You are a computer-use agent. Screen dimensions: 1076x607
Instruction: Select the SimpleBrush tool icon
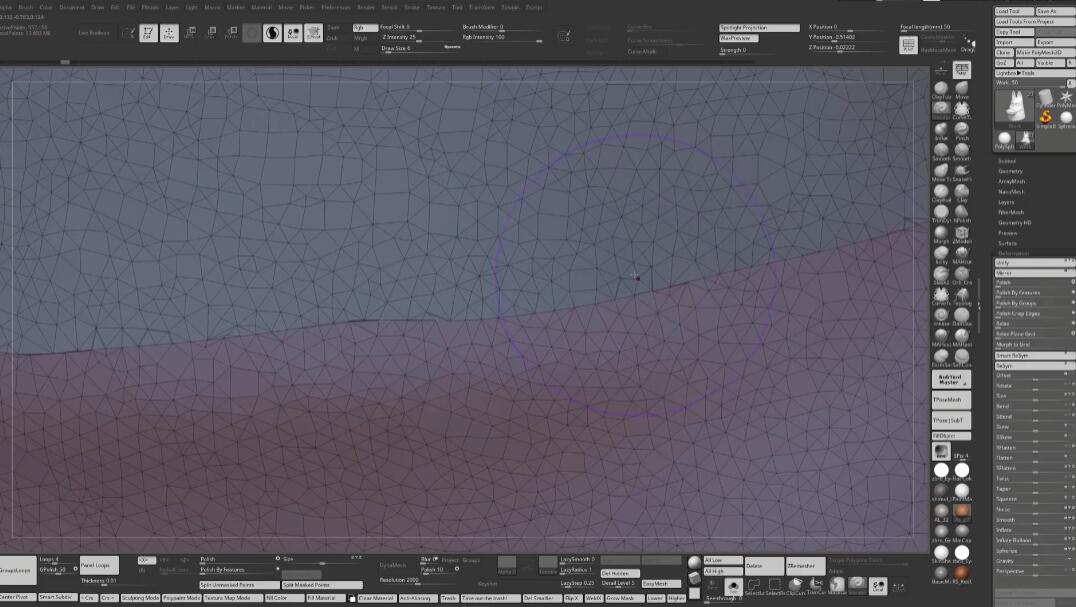point(1045,118)
